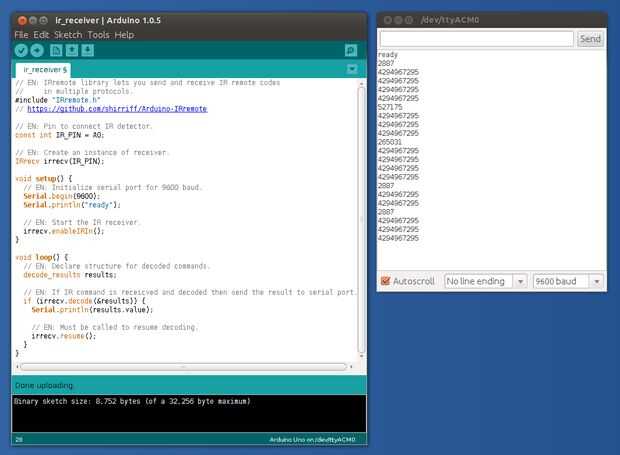Save the sketch with the Save icon

tap(88, 50)
